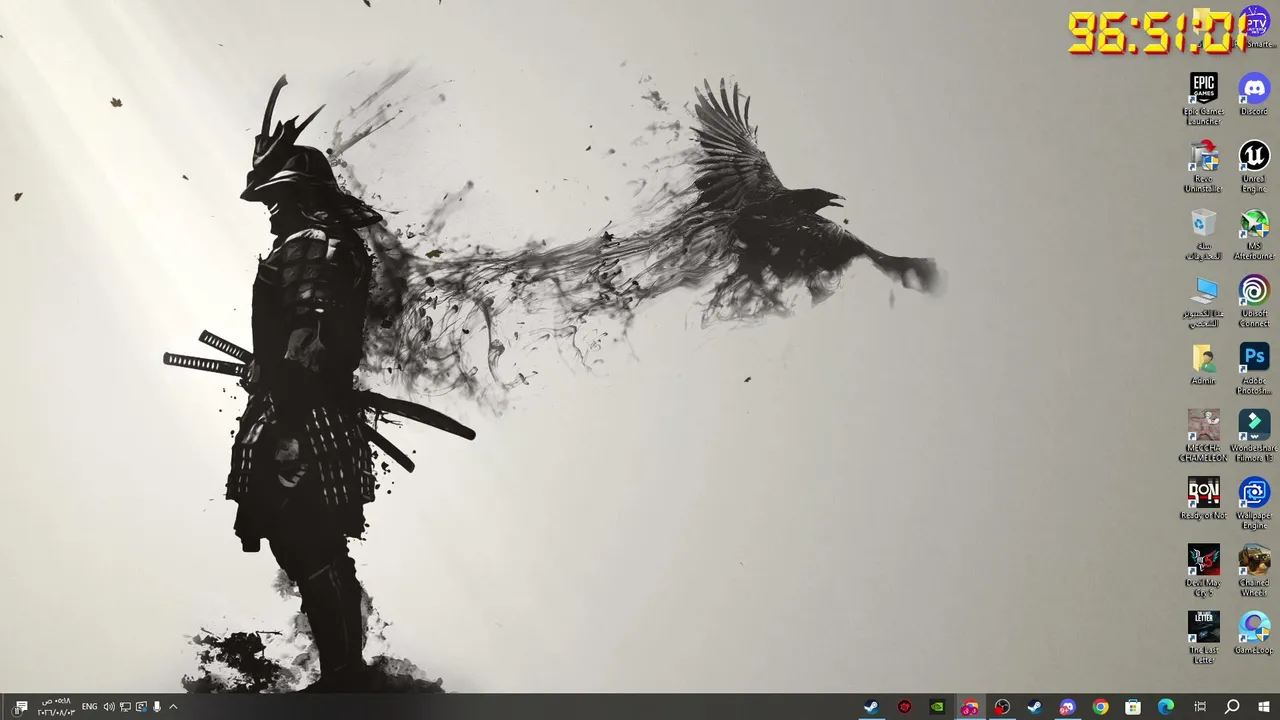Open the taskbar Search magnifier
The image size is (1280, 720).
point(1232,707)
